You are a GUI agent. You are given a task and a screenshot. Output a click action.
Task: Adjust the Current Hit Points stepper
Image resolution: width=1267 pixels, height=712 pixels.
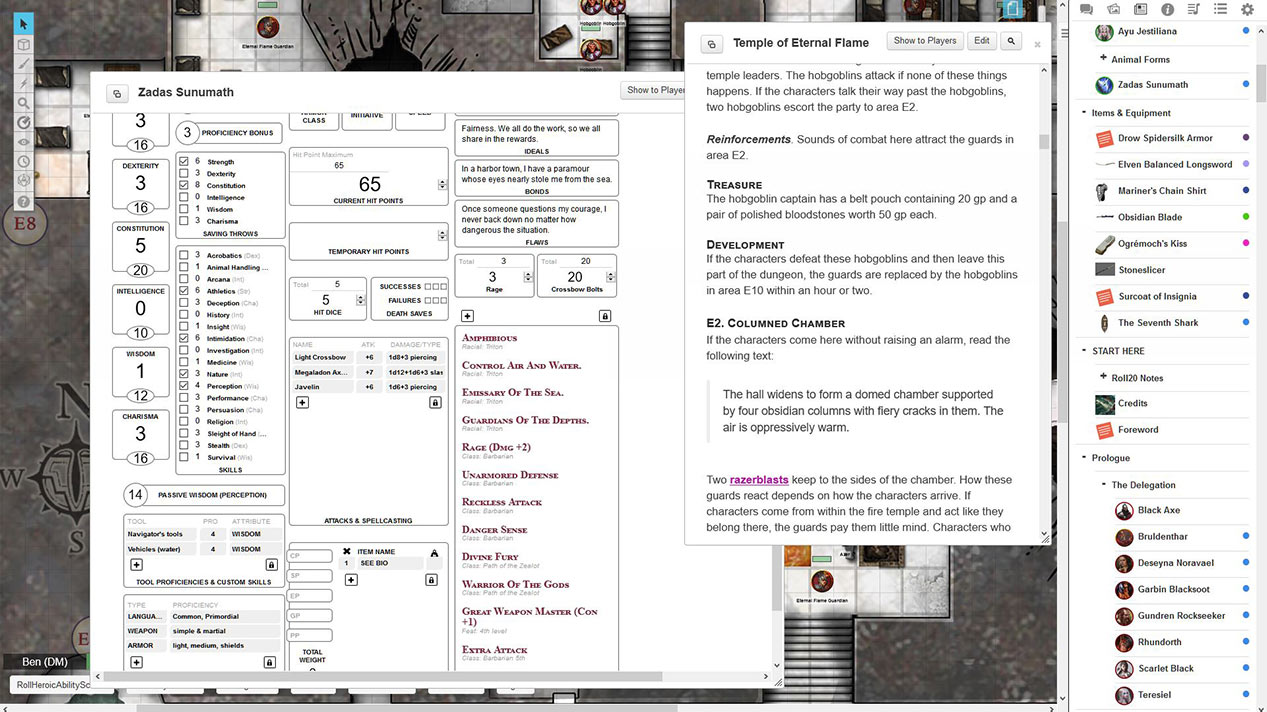point(443,184)
